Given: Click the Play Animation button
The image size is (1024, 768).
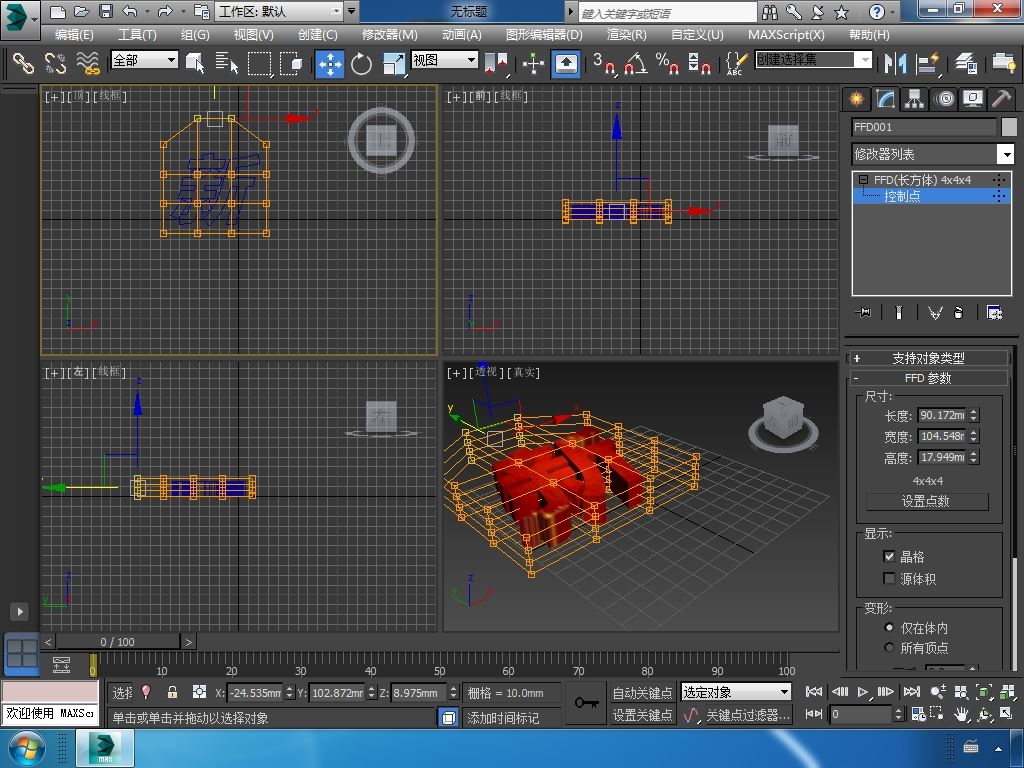Looking at the screenshot, I should click(x=863, y=692).
